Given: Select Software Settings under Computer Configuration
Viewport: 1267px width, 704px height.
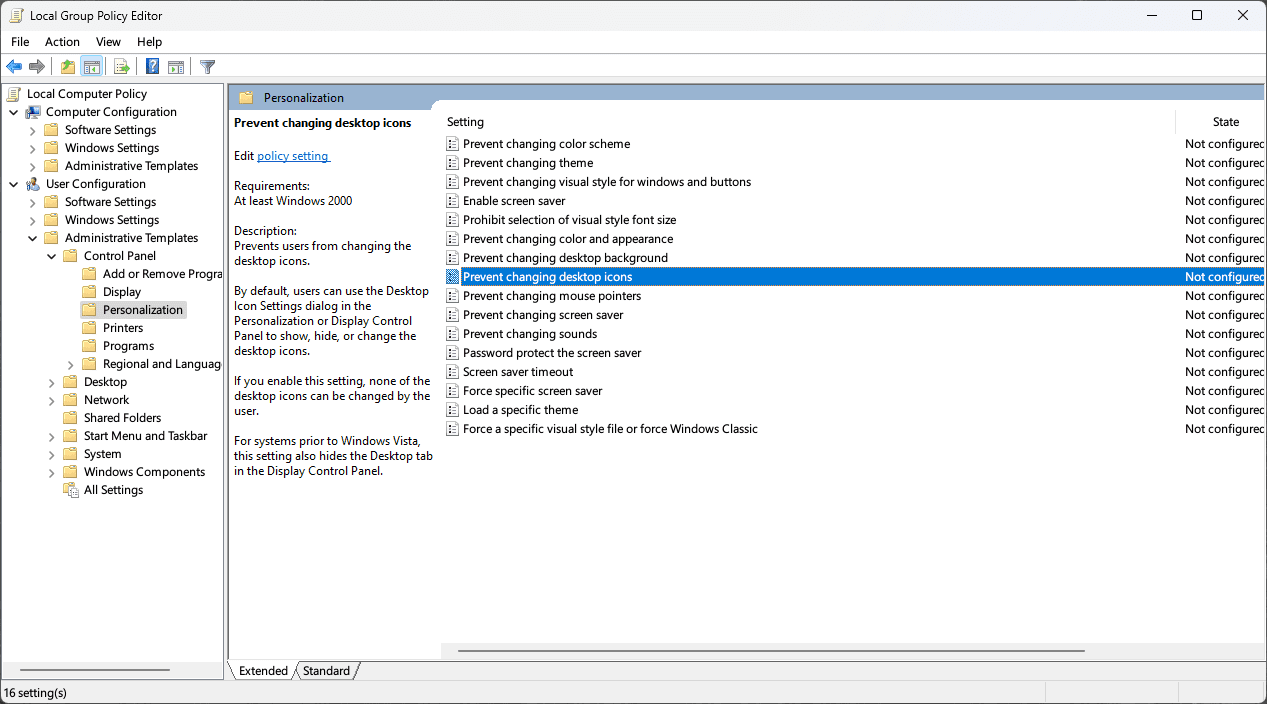Looking at the screenshot, I should point(110,130).
